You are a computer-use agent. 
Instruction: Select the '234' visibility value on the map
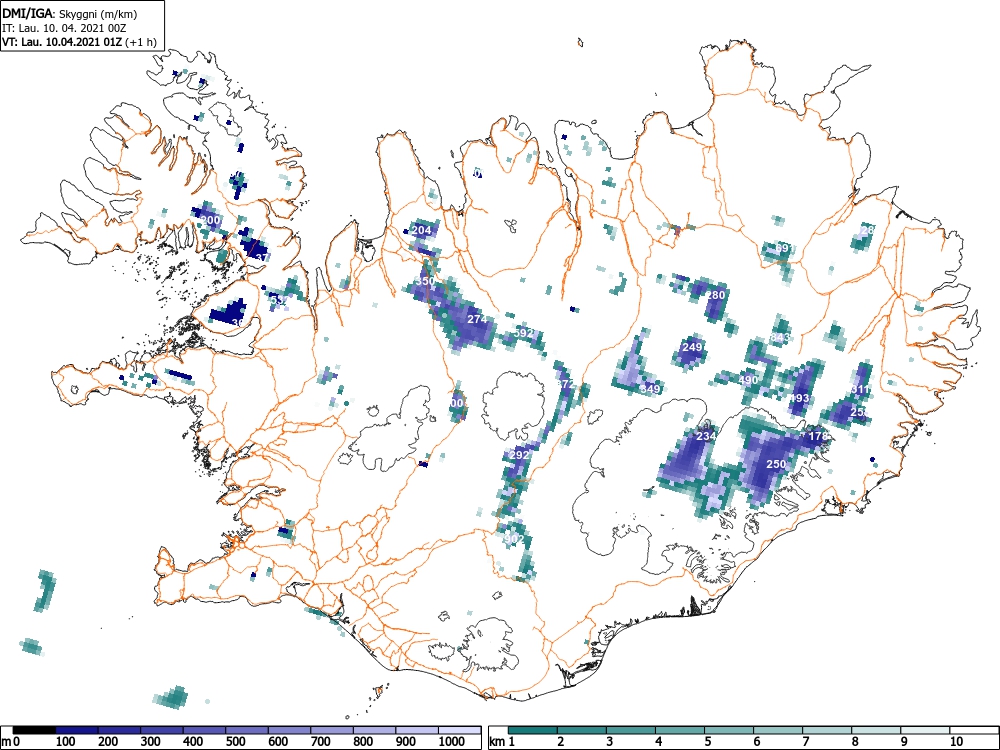pyautogui.click(x=706, y=436)
